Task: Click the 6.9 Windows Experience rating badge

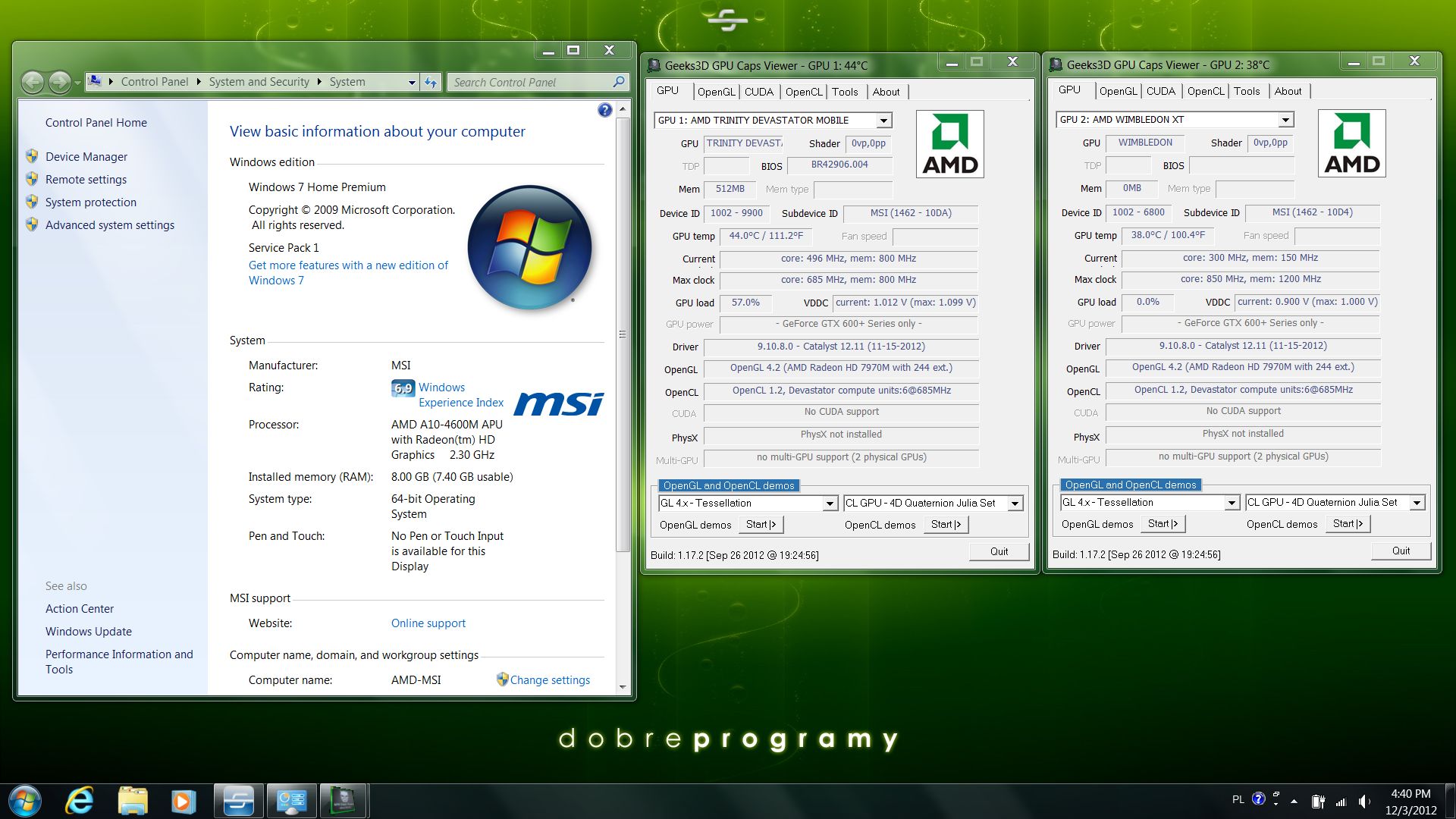Action: (x=403, y=388)
